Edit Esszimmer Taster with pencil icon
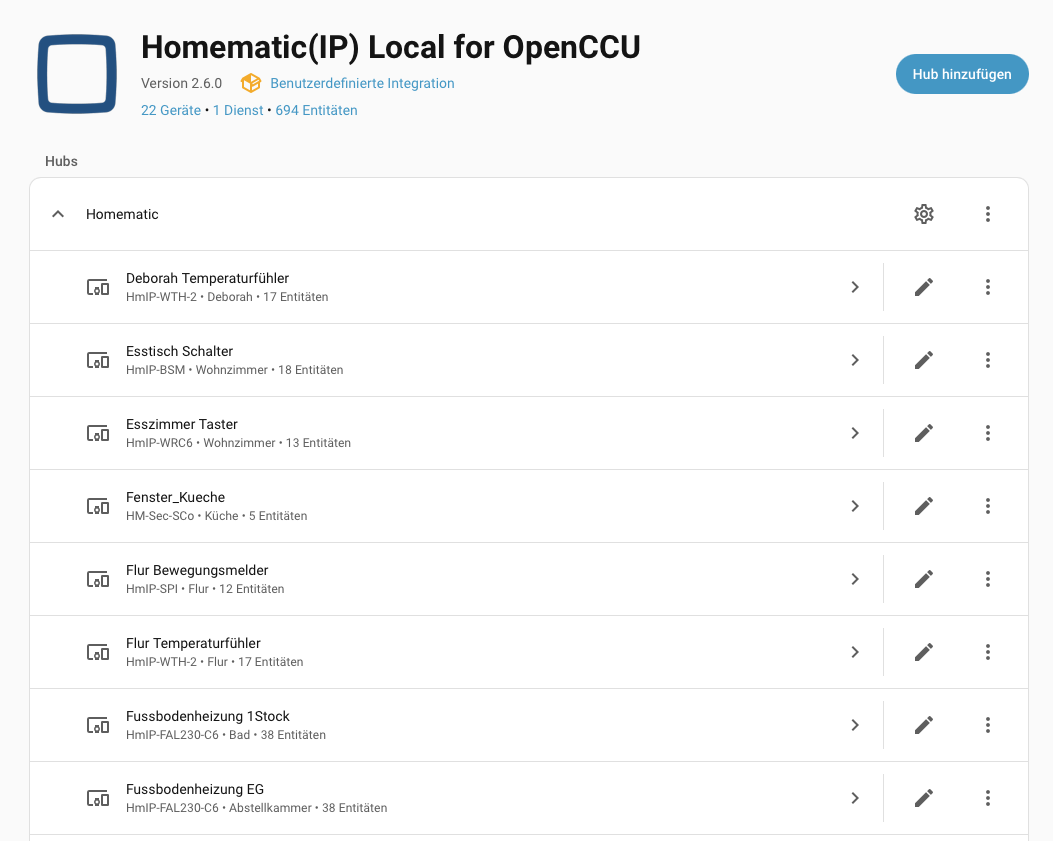1053x841 pixels. tap(924, 433)
